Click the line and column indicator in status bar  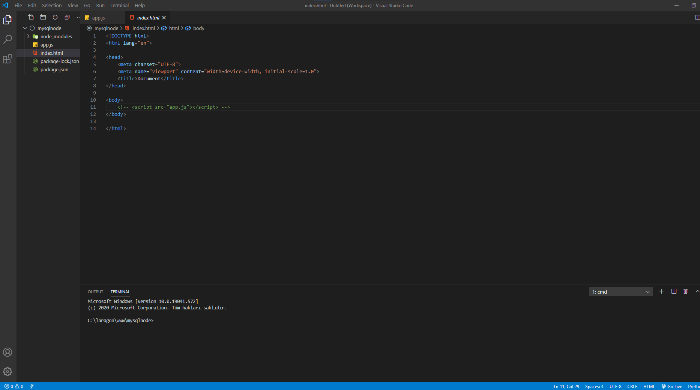click(x=566, y=386)
